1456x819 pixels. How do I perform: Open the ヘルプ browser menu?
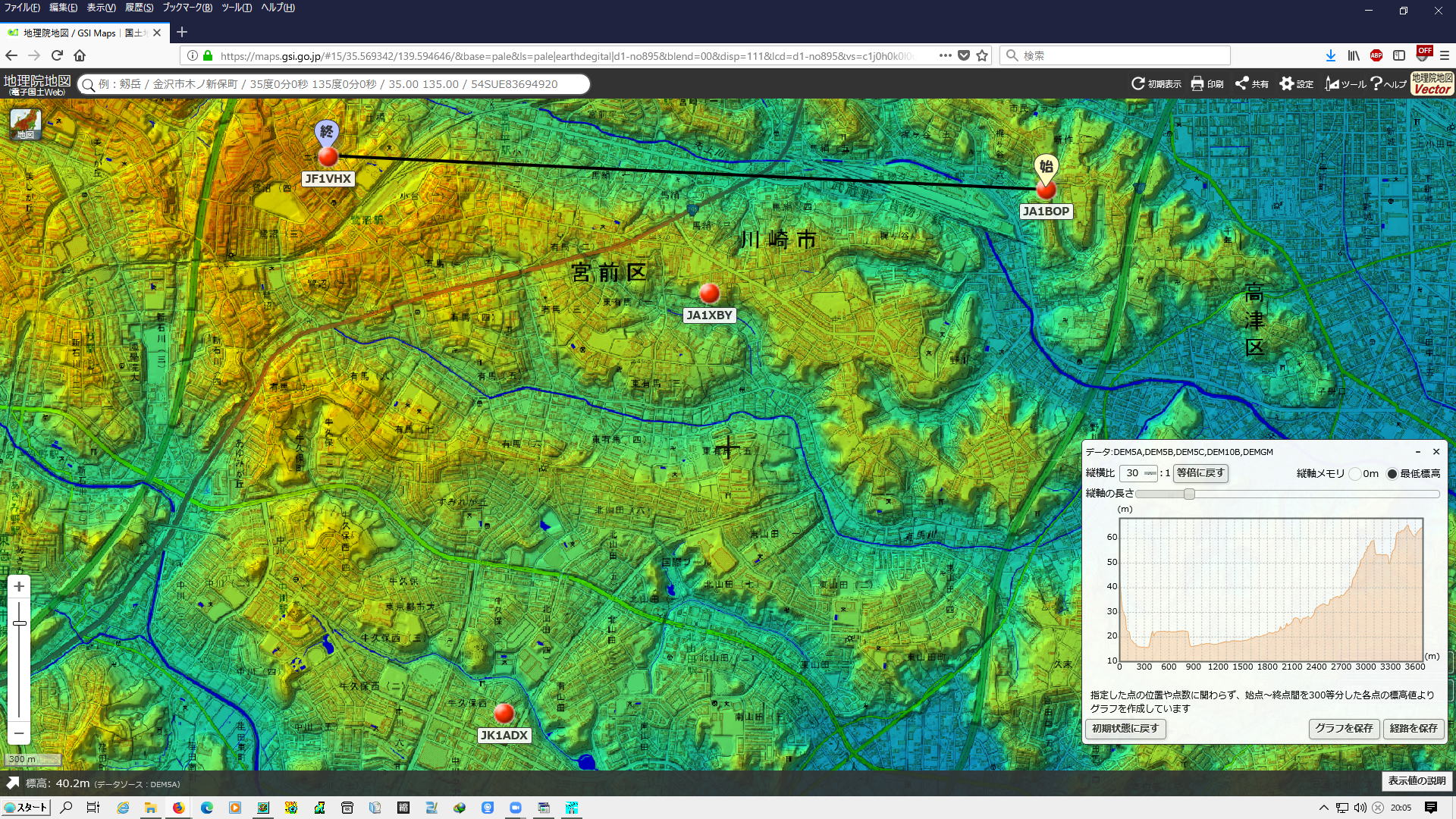(x=278, y=8)
